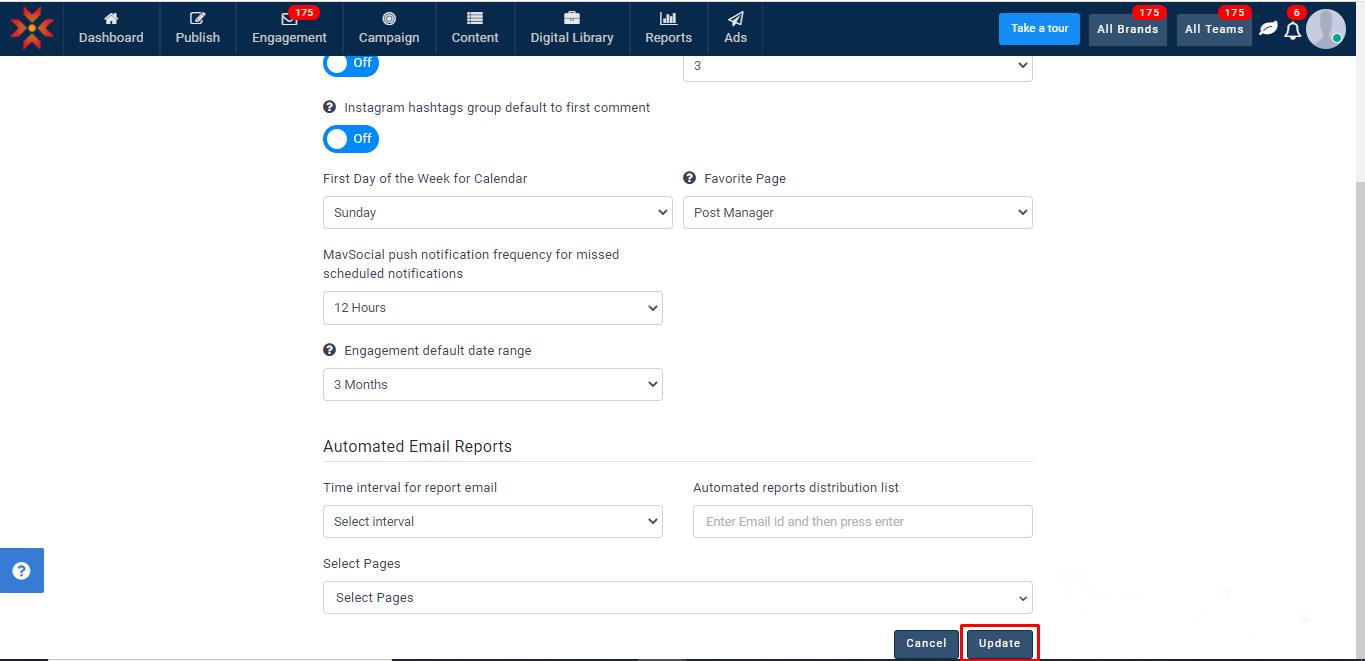Open First Day of the Week dropdown
Image resolution: width=1365 pixels, height=661 pixels.
[497, 212]
